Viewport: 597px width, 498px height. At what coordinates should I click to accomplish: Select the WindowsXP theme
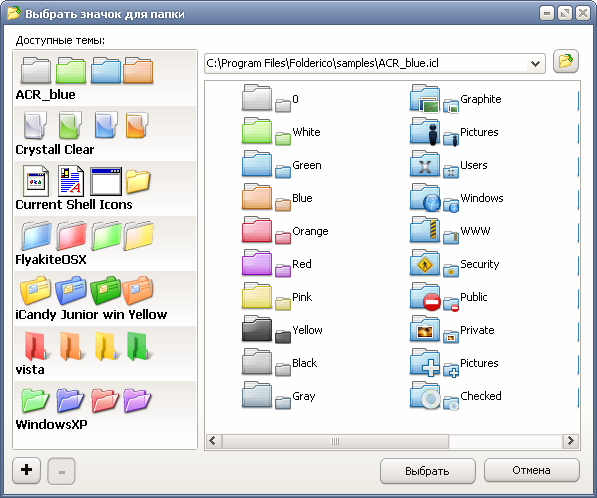coord(105,409)
